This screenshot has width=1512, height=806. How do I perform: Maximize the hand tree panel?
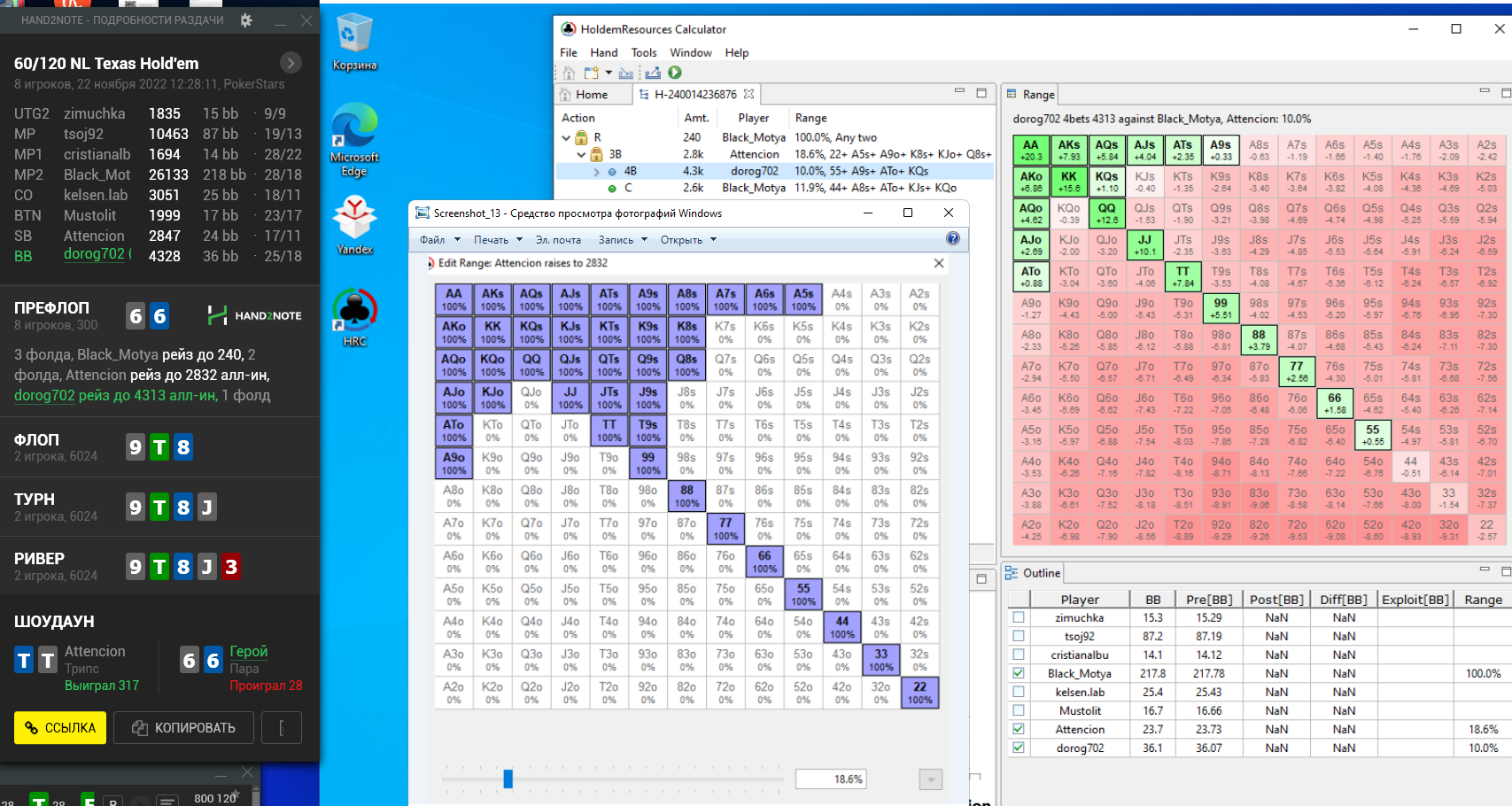[981, 92]
